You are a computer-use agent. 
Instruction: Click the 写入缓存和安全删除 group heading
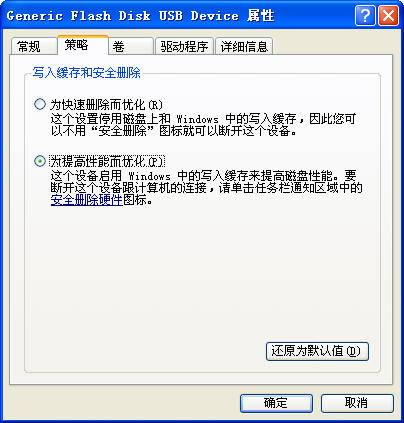tap(86, 73)
